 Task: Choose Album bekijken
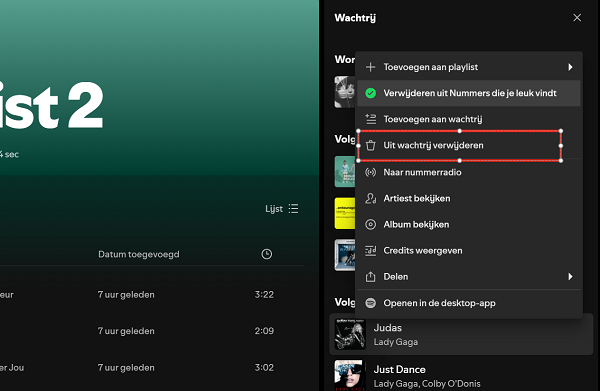click(x=469, y=224)
